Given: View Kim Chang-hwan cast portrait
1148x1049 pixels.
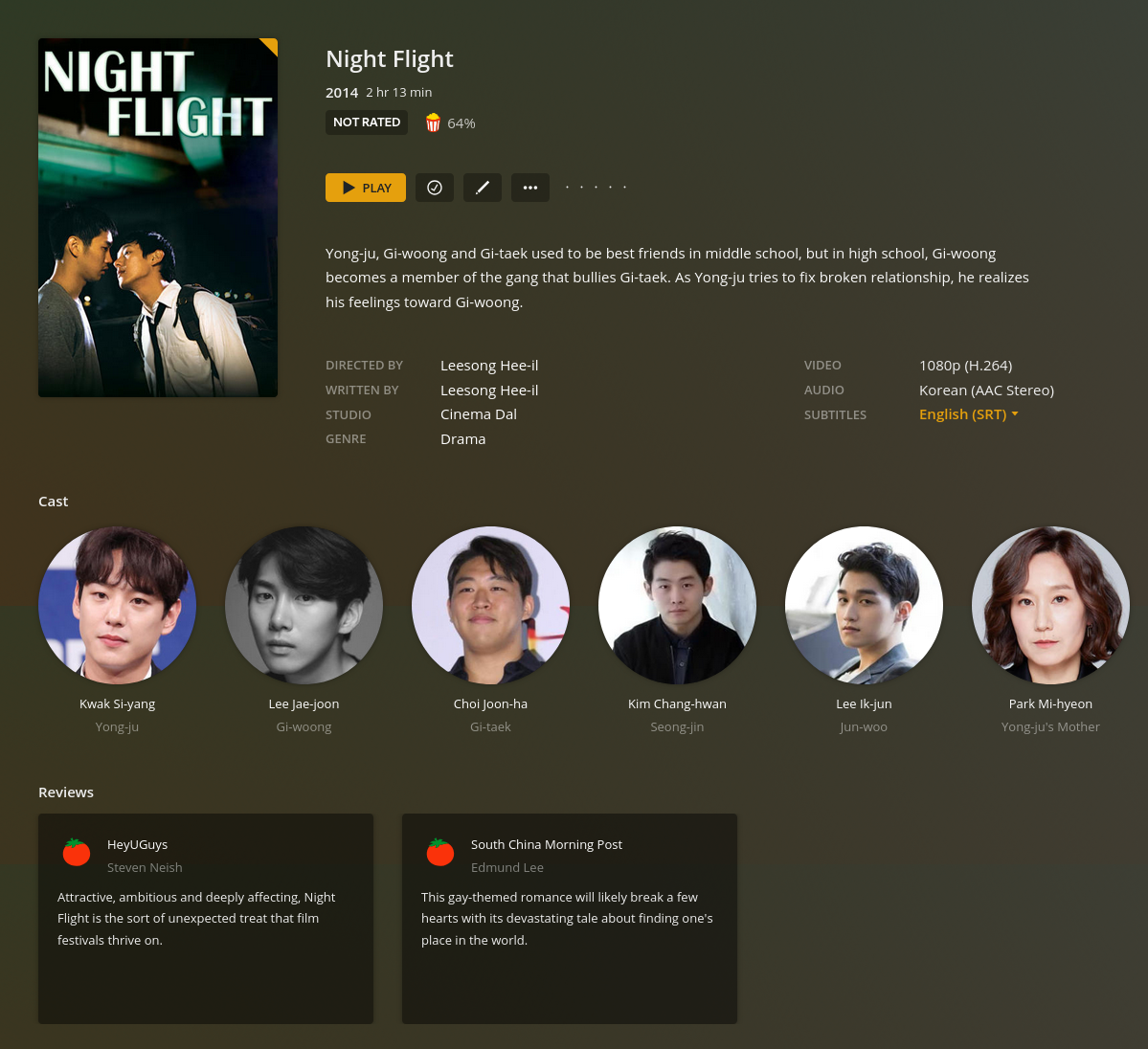Looking at the screenshot, I should pos(677,606).
